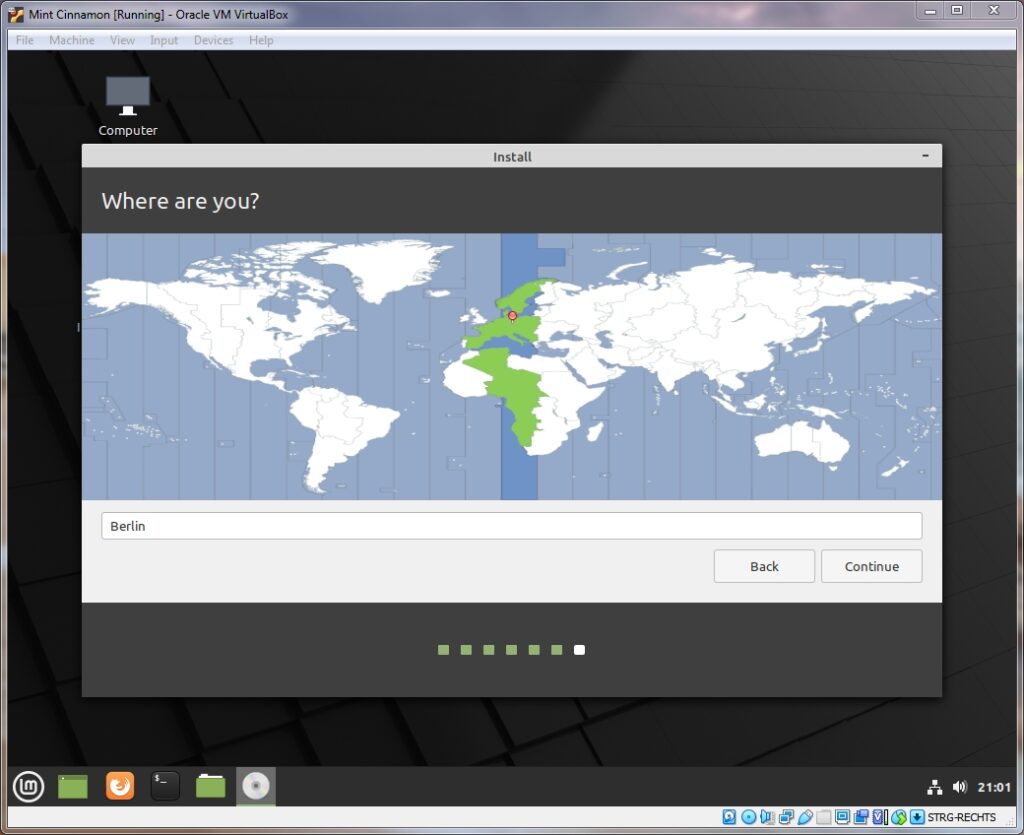The image size is (1024, 835).
Task: Click the Back button
Action: click(764, 566)
